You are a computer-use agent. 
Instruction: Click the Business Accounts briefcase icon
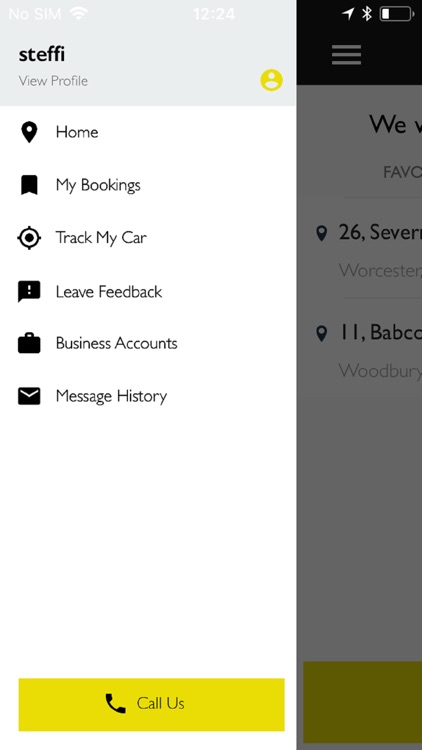(29, 343)
